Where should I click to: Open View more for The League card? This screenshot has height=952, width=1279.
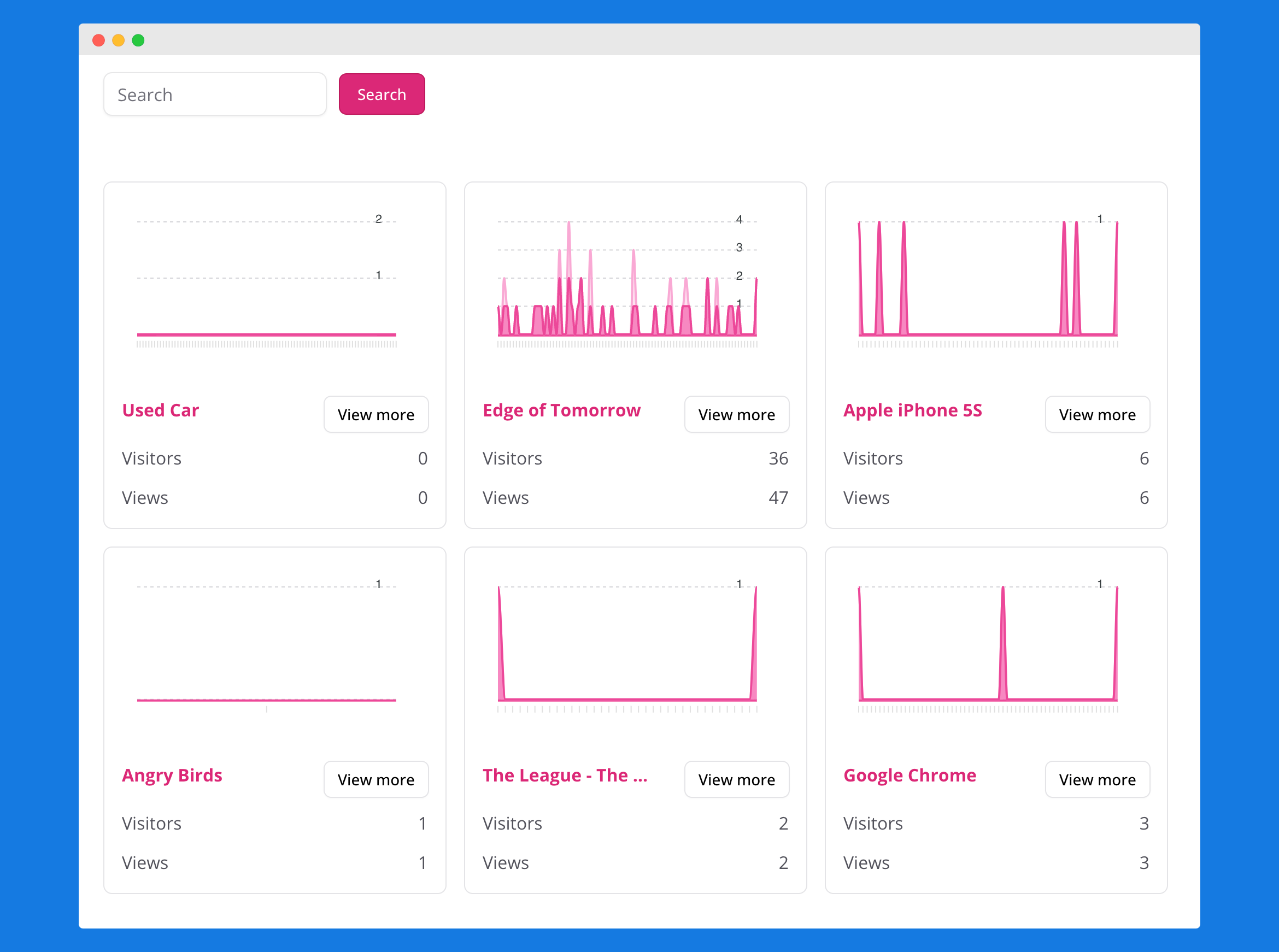click(737, 780)
